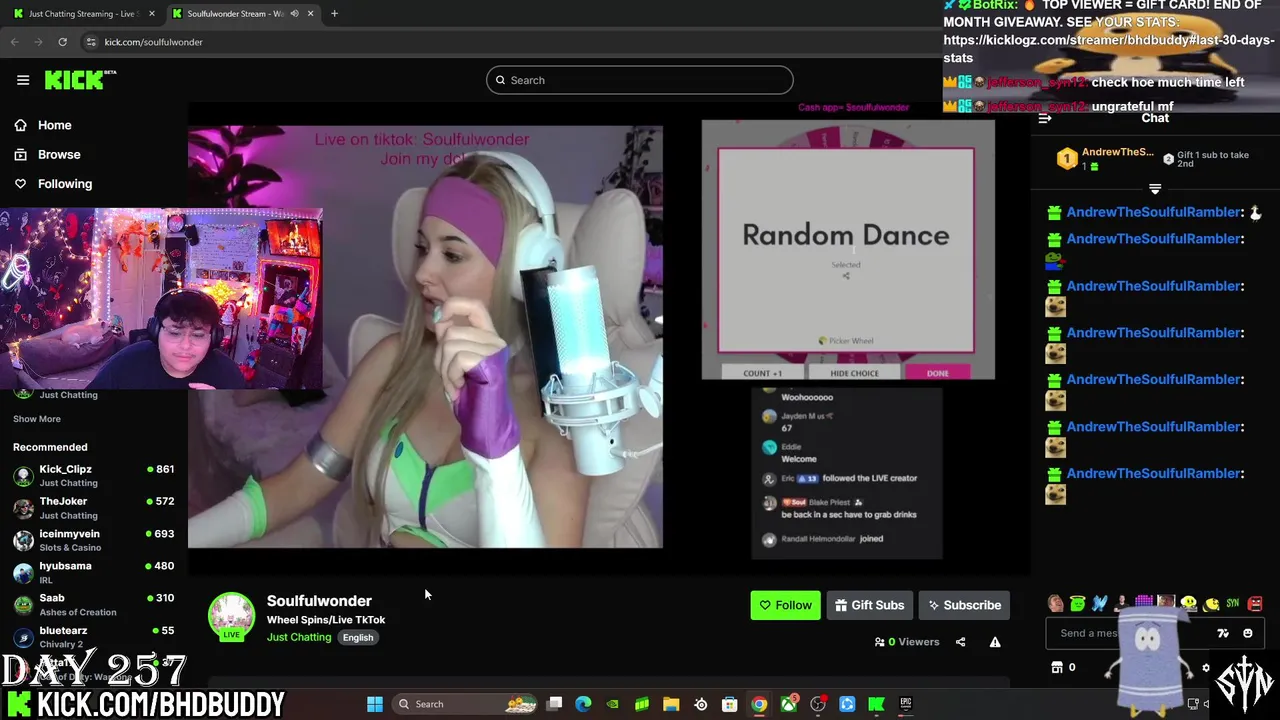
Task: Open Task View from the taskbar
Action: [x=554, y=704]
